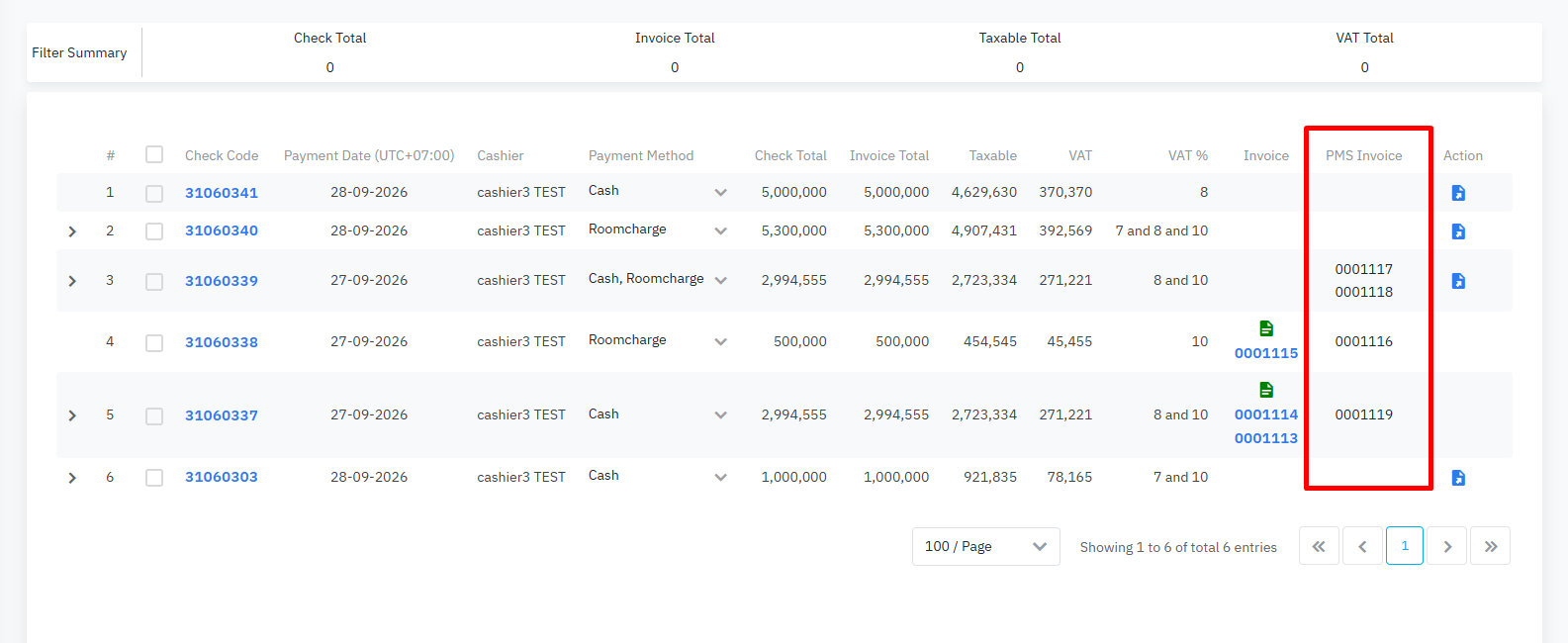Click the action icon for check 31060339
The width and height of the screenshot is (1568, 643).
[1458, 281]
